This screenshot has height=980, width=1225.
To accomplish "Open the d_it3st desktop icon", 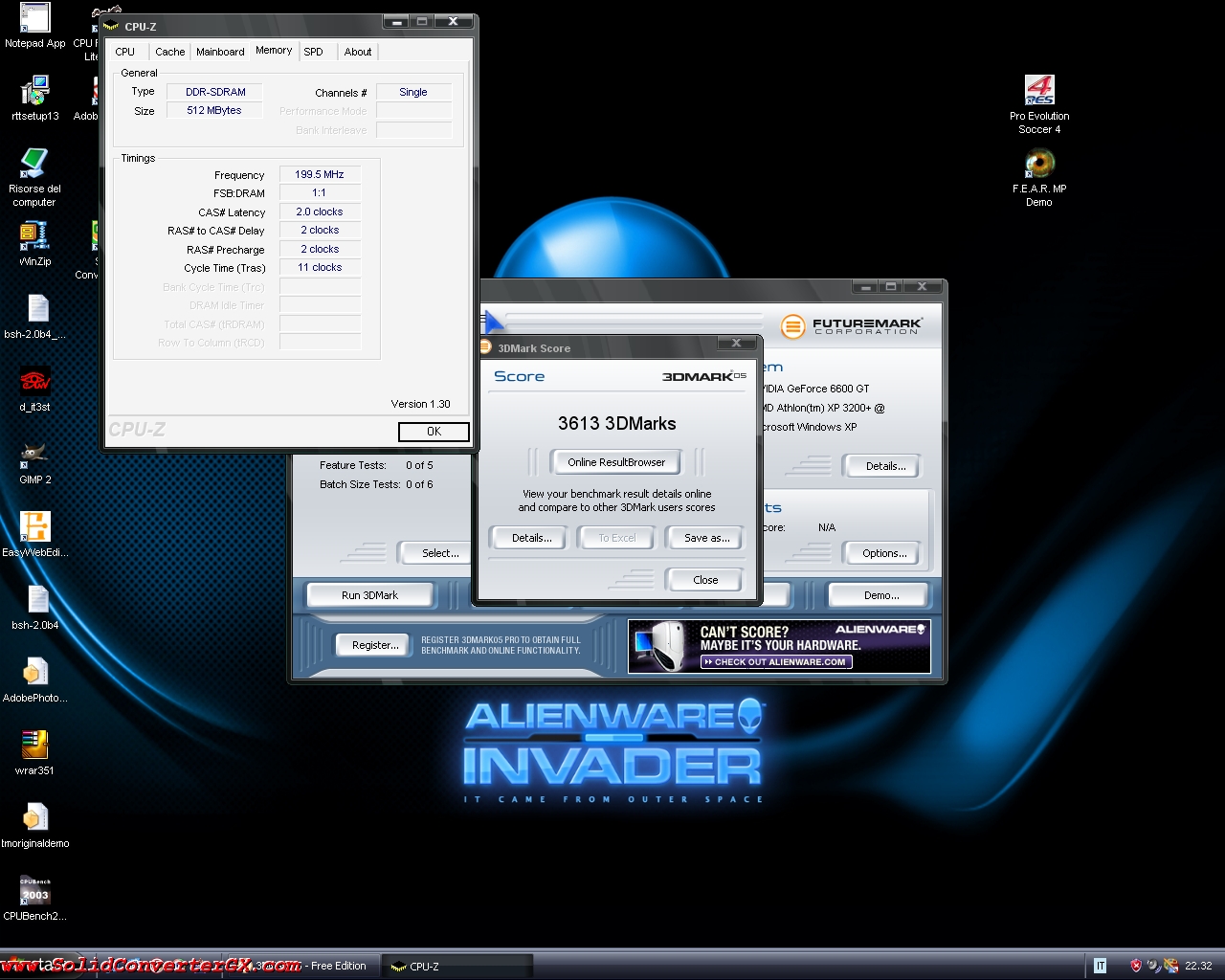I will pyautogui.click(x=34, y=390).
